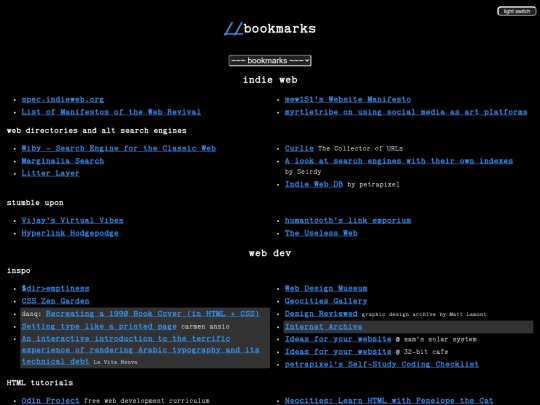Open myrtletribe on social media as art platforms
The height and width of the screenshot is (405, 540).
click(406, 112)
